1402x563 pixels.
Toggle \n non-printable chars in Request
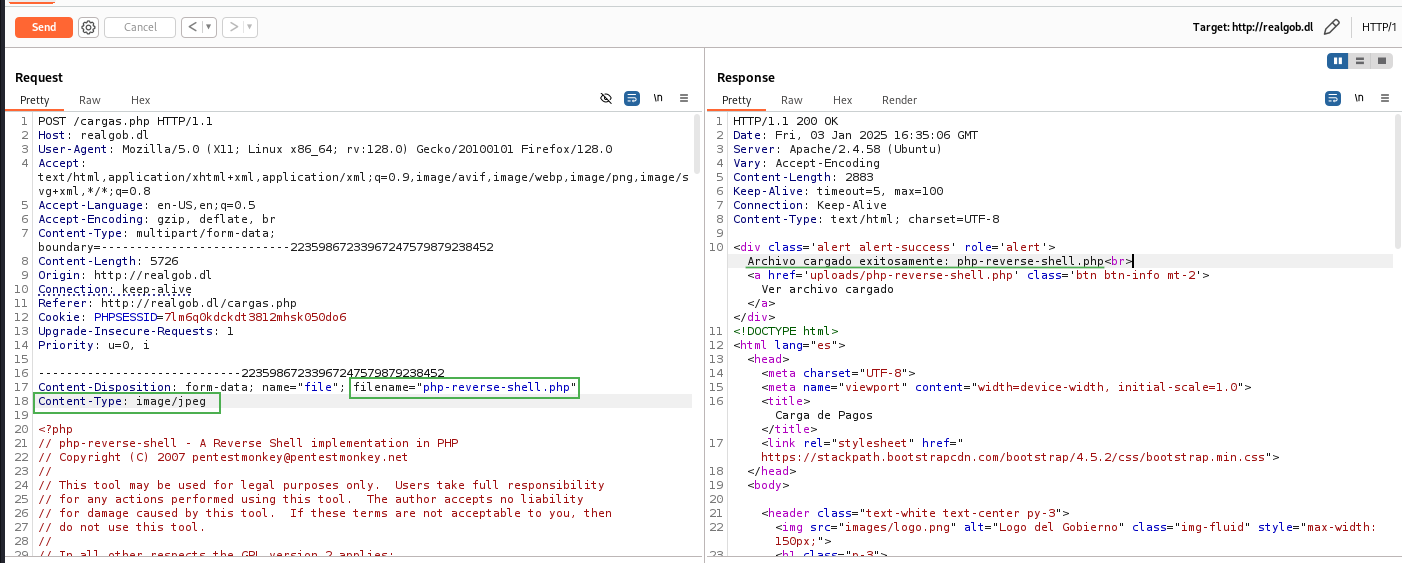coord(658,98)
